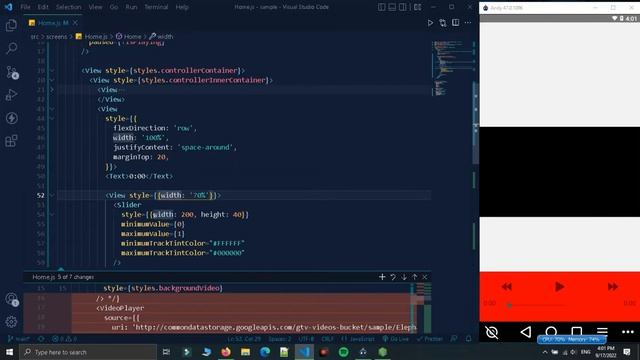
Task: Open the Search view in the activity bar
Action: pos(11,49)
